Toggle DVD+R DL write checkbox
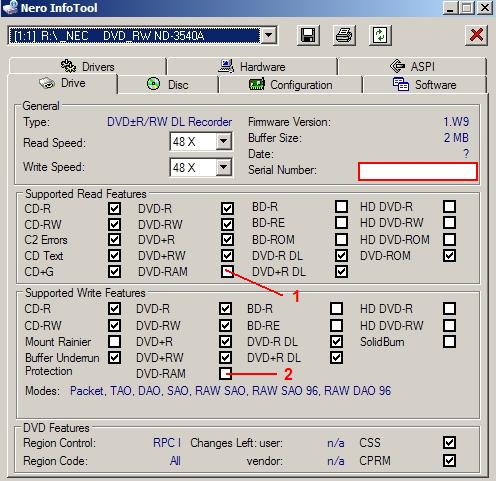The image size is (496, 481). point(336,358)
